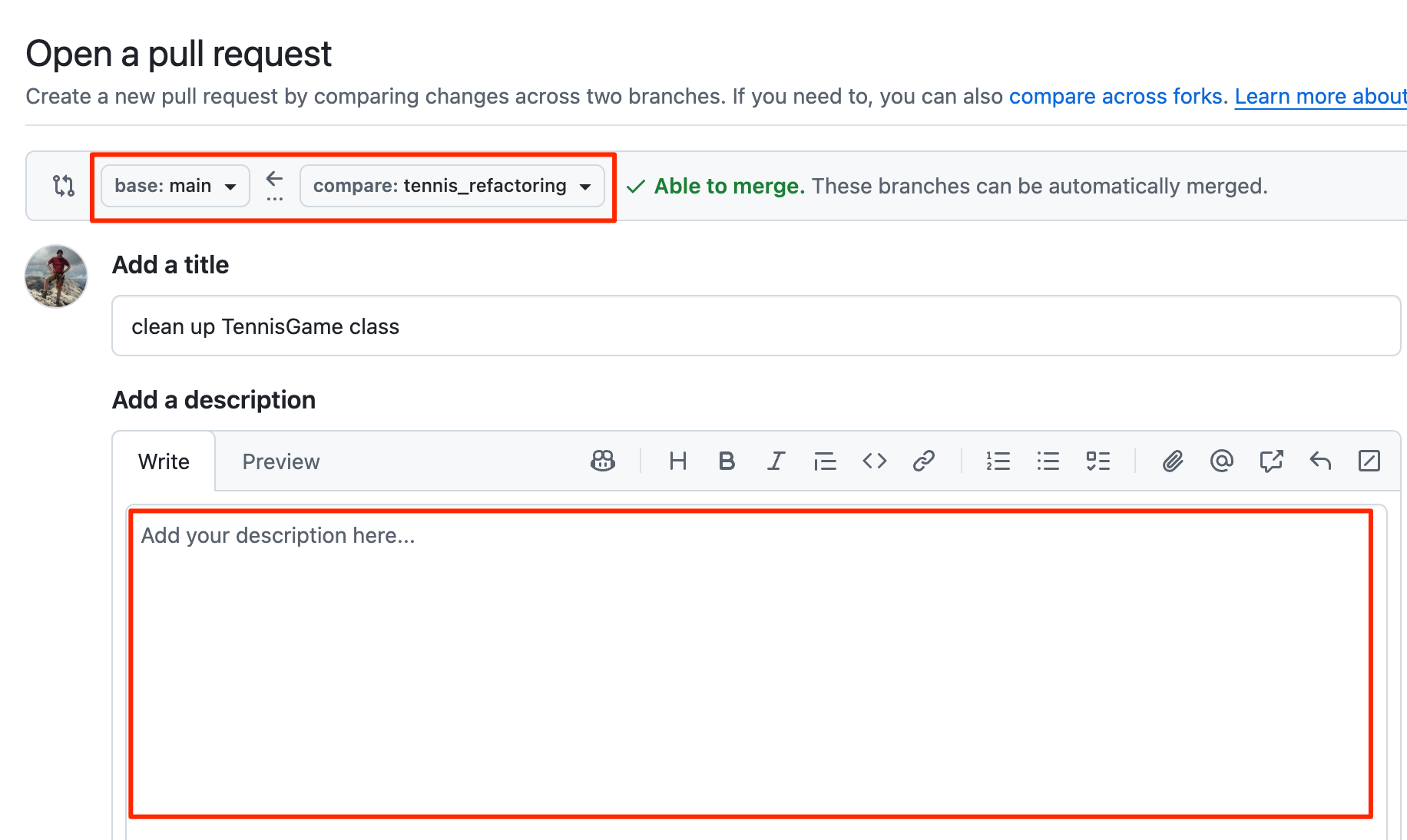This screenshot has height=840, width=1407.
Task: Open the base: main branch dropdown
Action: [x=175, y=186]
